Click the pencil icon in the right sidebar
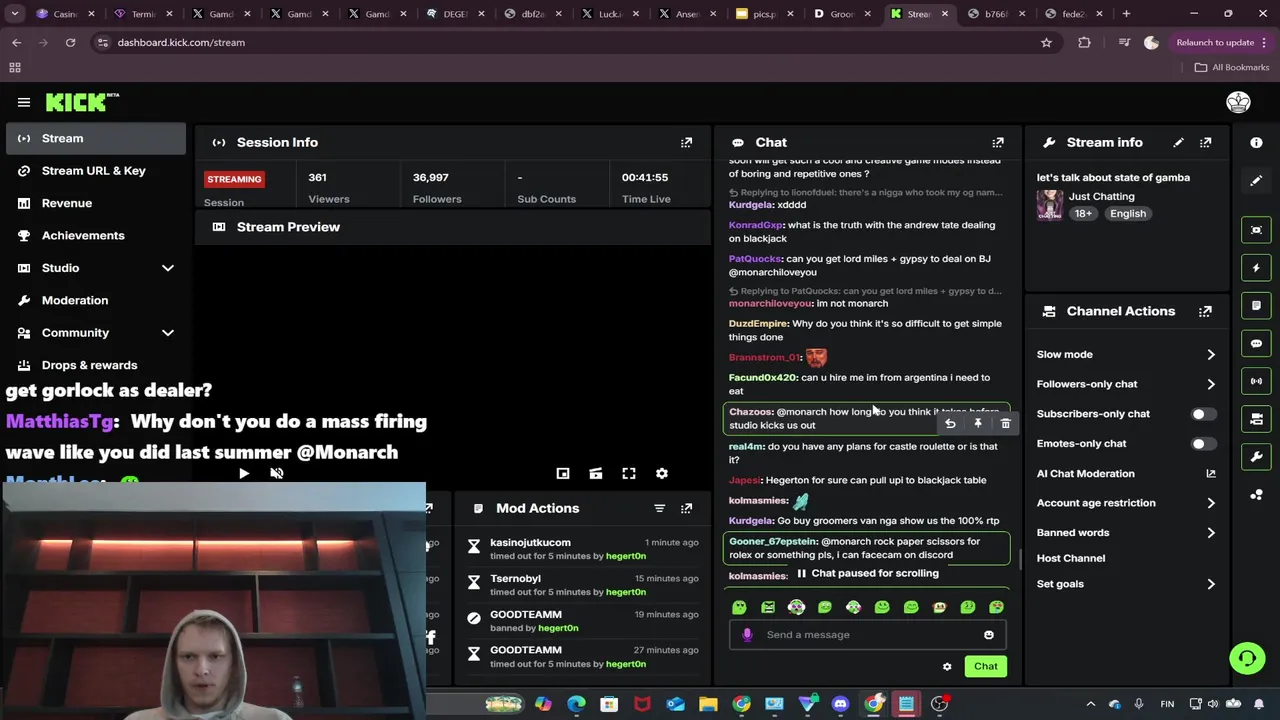The image size is (1280, 720). coord(1256,181)
